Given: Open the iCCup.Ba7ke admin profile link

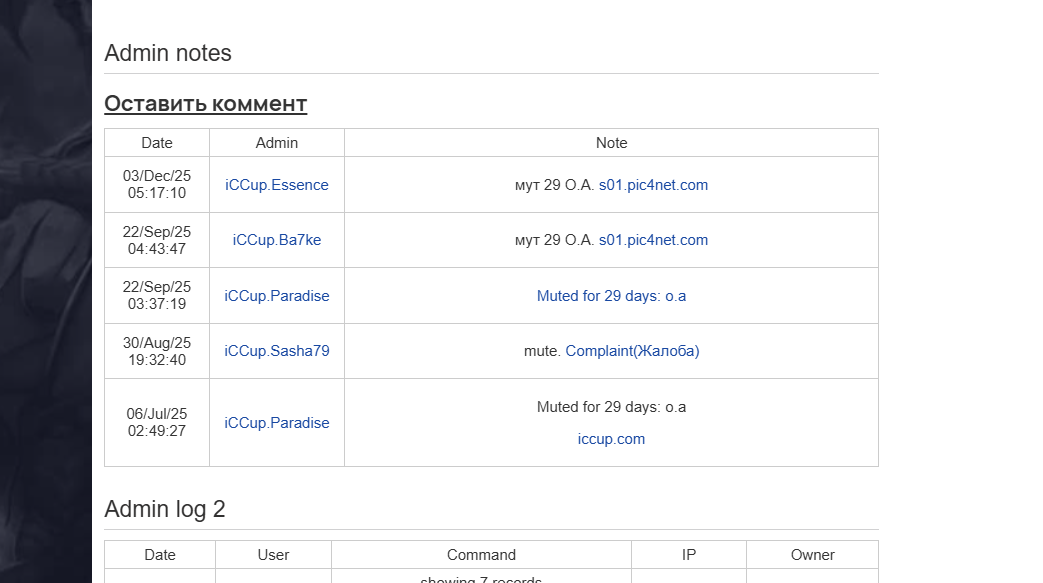Looking at the screenshot, I should (277, 240).
